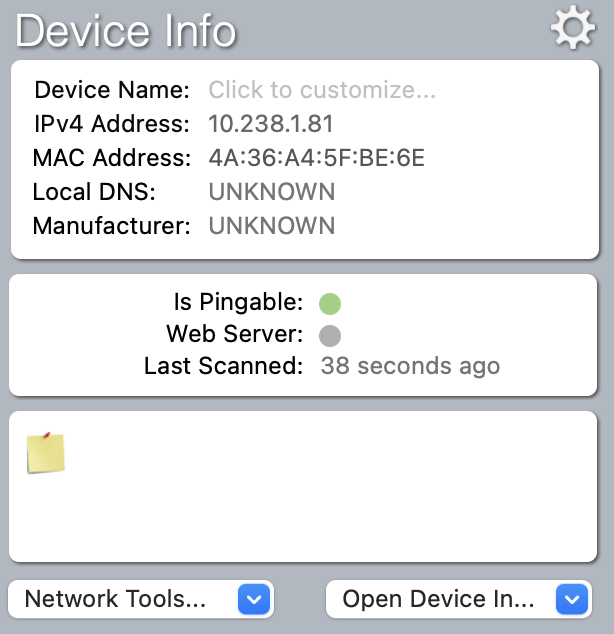
Task: Expand Network Tools dropdown arrow
Action: point(254,600)
